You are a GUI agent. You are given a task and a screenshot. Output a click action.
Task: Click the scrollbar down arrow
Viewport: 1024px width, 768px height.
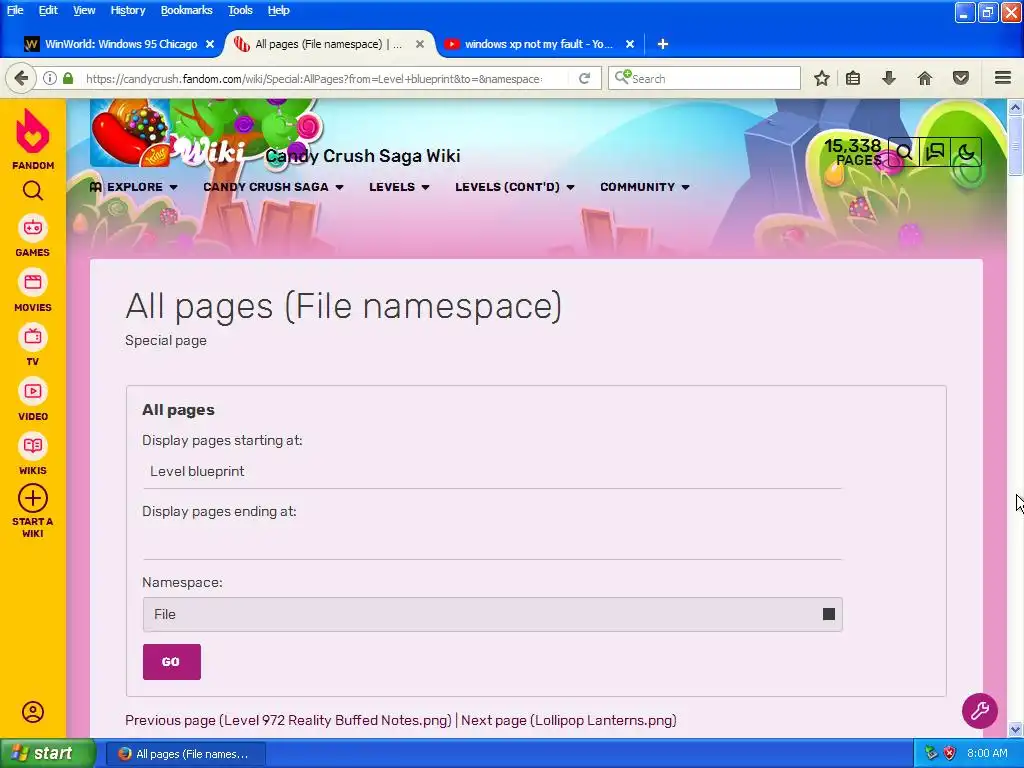(1016, 729)
